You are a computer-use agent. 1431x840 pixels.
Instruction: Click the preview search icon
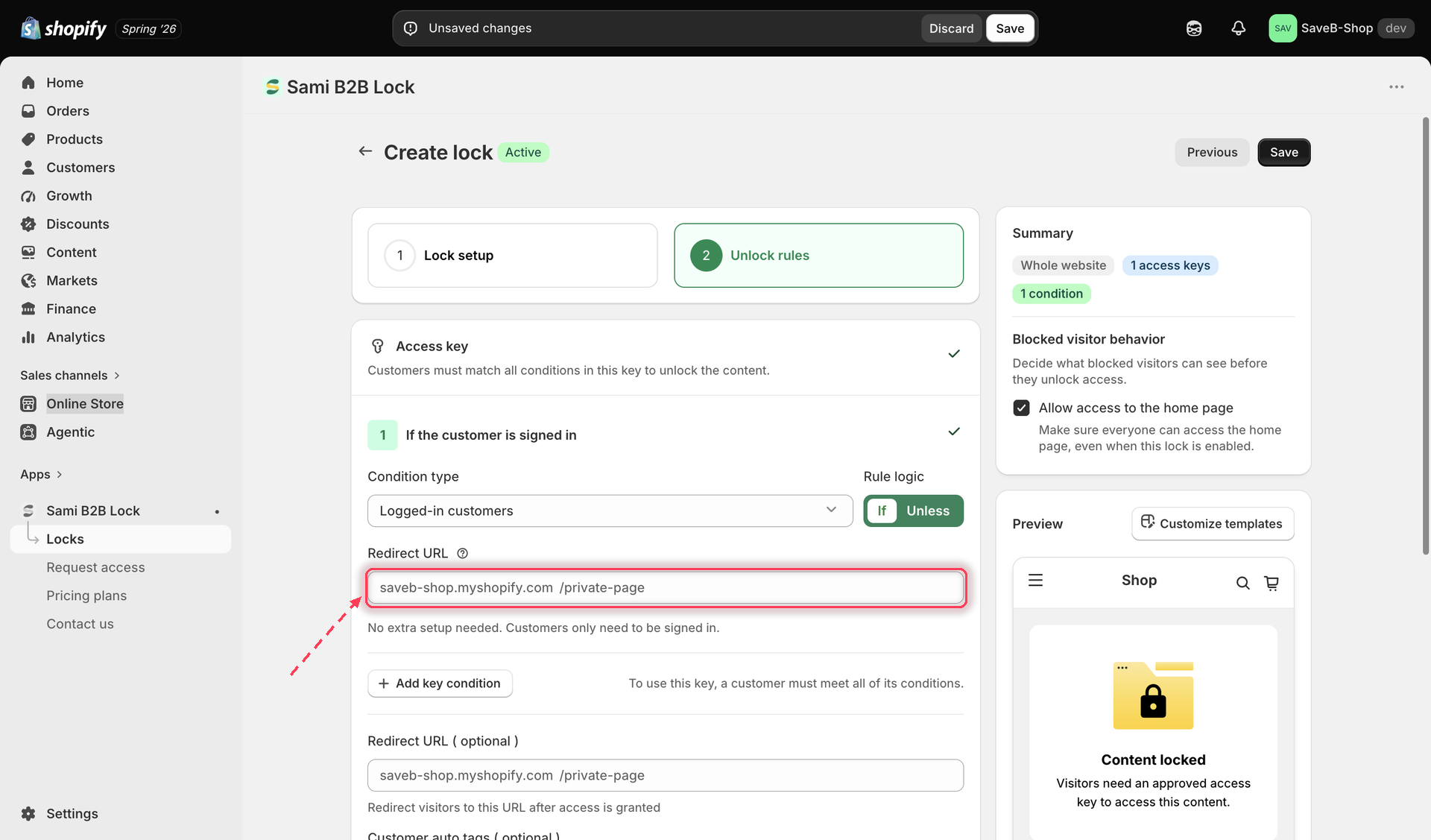[x=1242, y=583]
